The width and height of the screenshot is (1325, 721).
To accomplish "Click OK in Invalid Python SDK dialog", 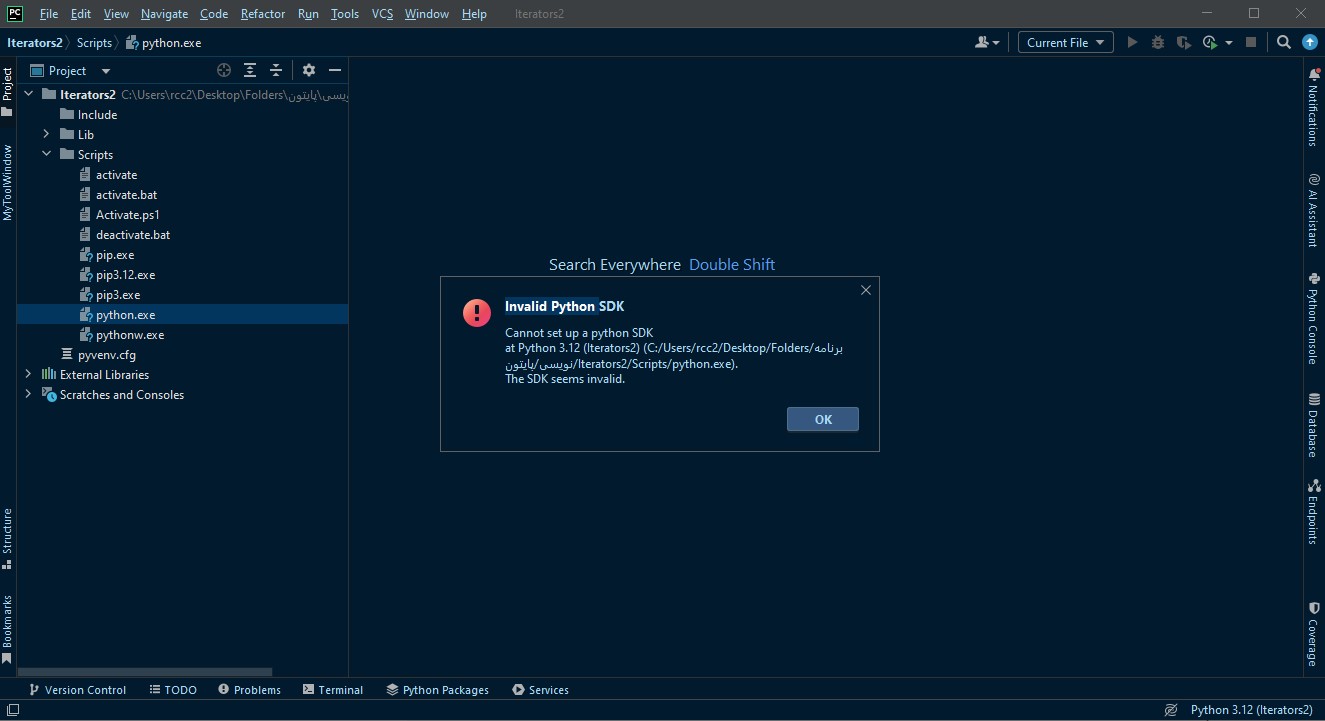I will (x=822, y=419).
